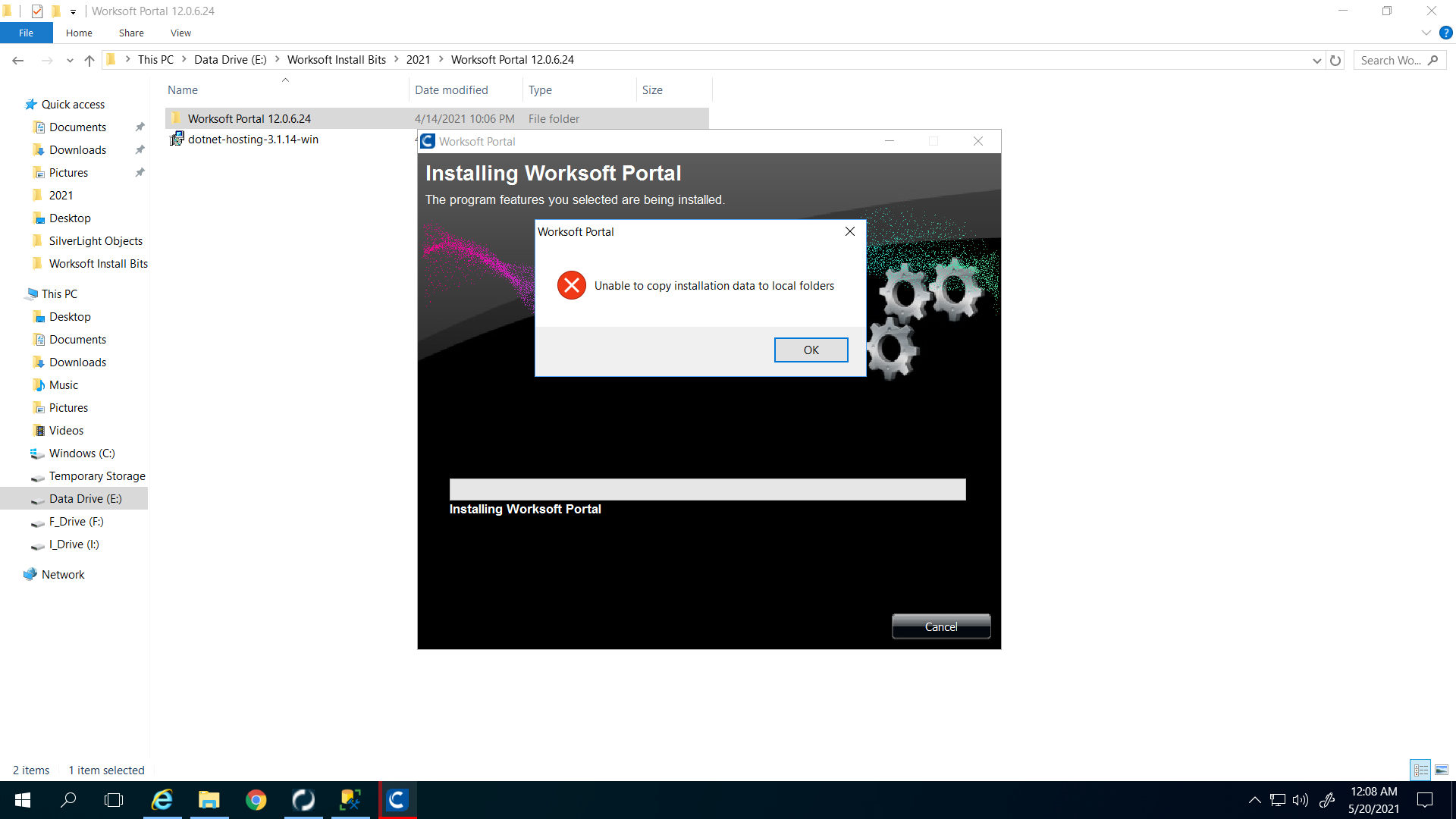1456x819 pixels.
Task: Select This PC in navigation pane
Action: pos(59,293)
